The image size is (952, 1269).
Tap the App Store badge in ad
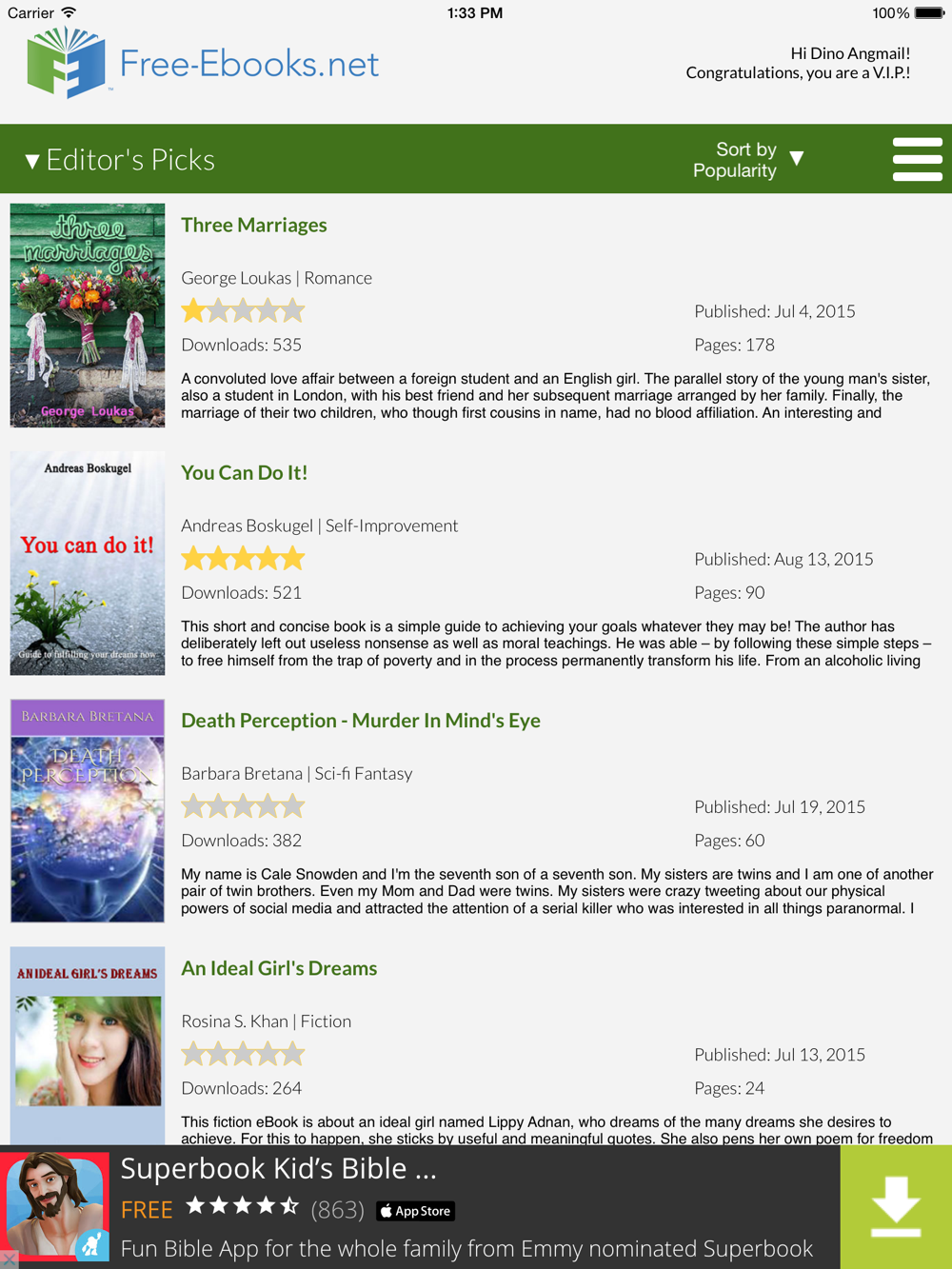click(415, 1211)
